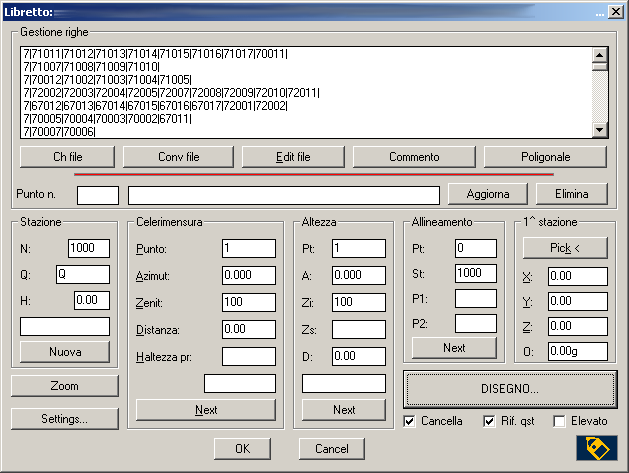Viewport: 629px width, 473px height.
Task: Click the 1^ stazione O field
Action: (x=578, y=351)
